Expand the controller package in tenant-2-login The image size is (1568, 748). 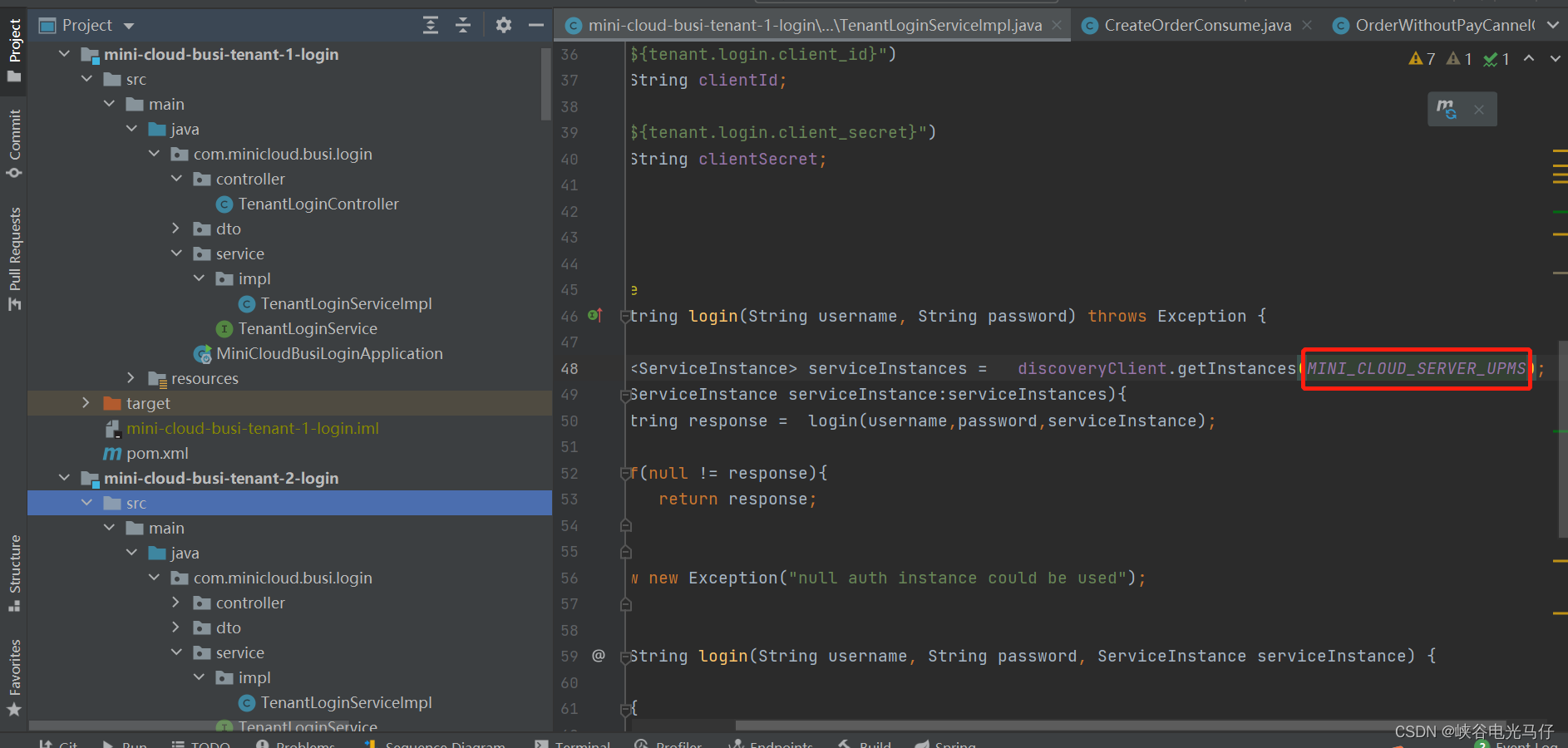[x=176, y=603]
